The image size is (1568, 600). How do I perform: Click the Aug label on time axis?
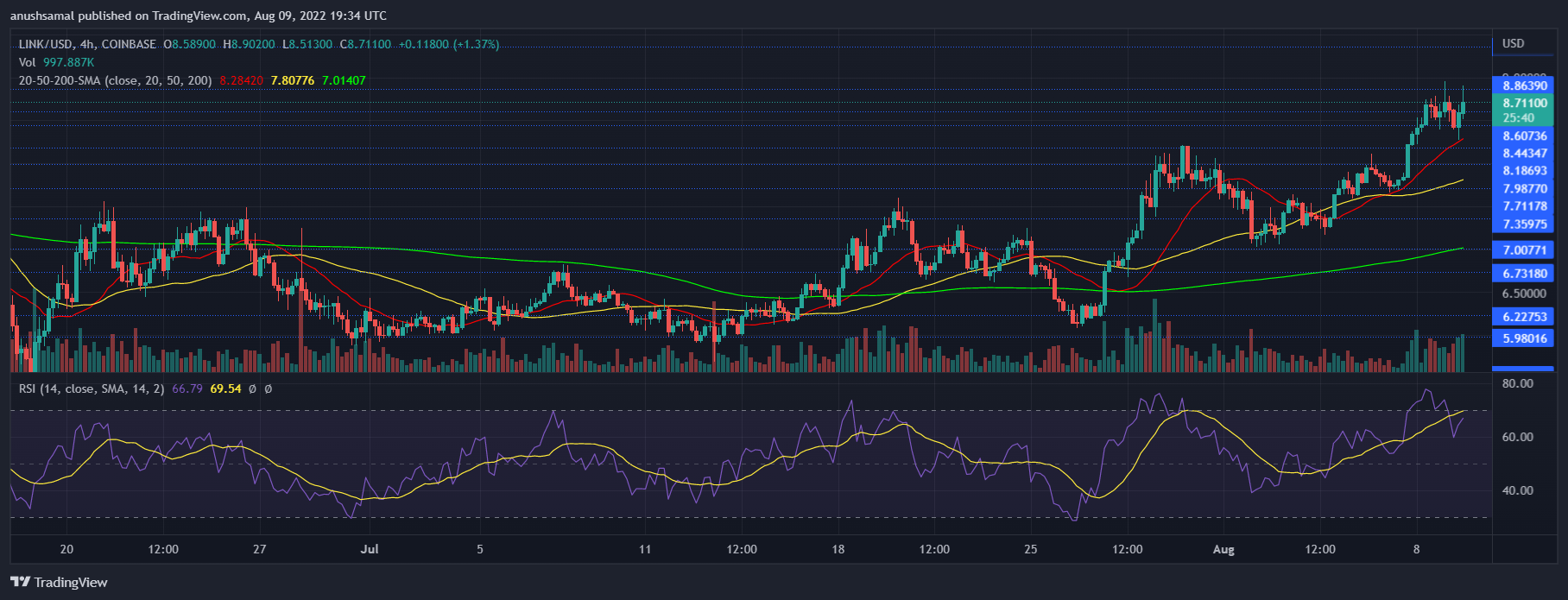point(1223,549)
